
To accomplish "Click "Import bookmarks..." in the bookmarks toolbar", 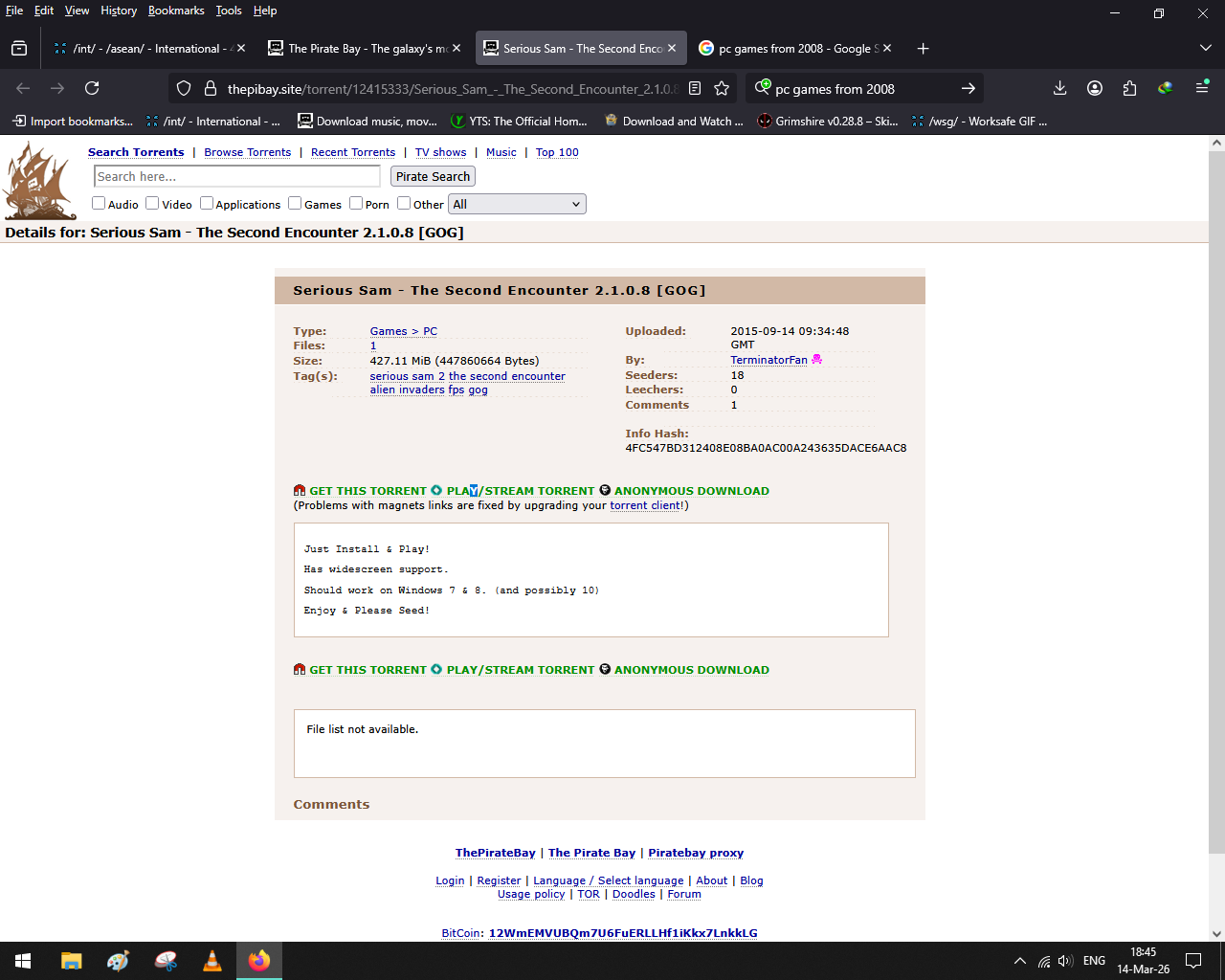I will (72, 122).
